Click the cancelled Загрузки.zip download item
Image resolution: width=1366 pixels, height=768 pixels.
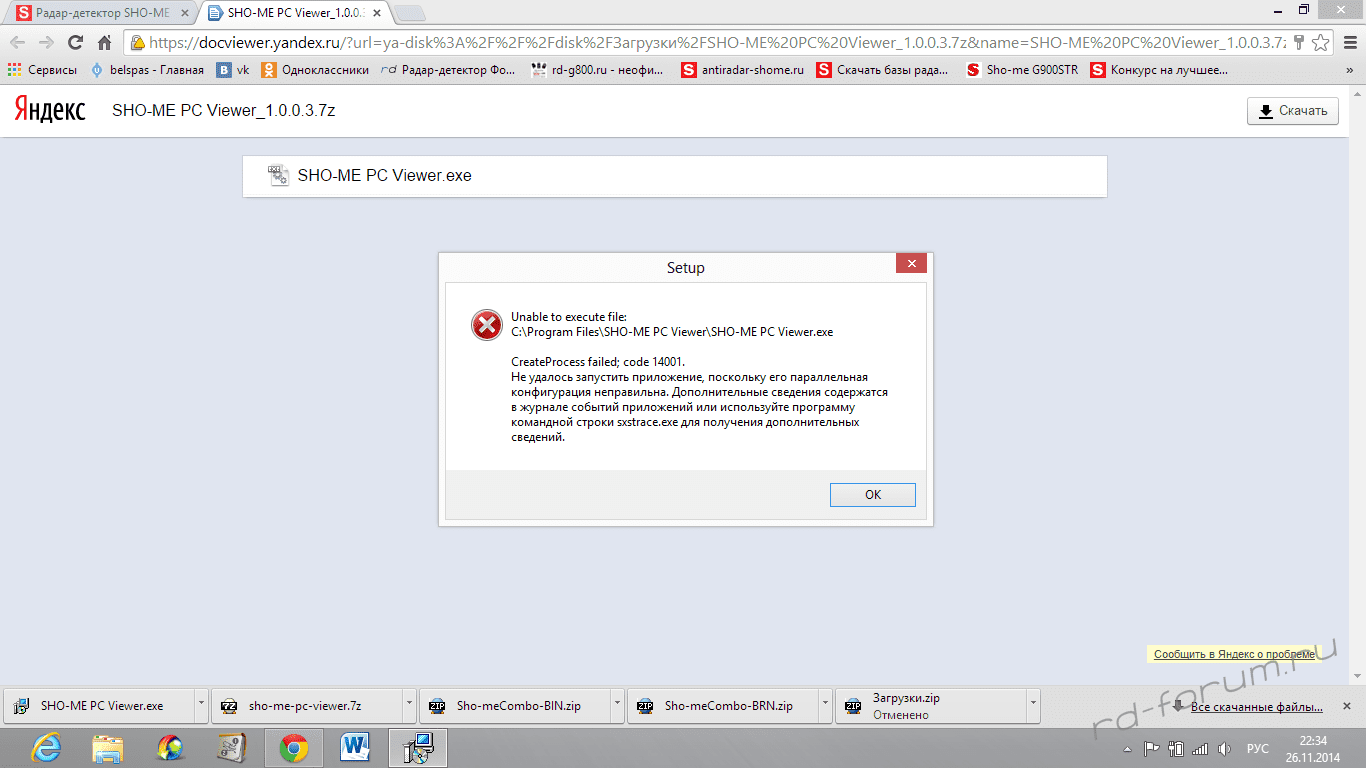(930, 706)
